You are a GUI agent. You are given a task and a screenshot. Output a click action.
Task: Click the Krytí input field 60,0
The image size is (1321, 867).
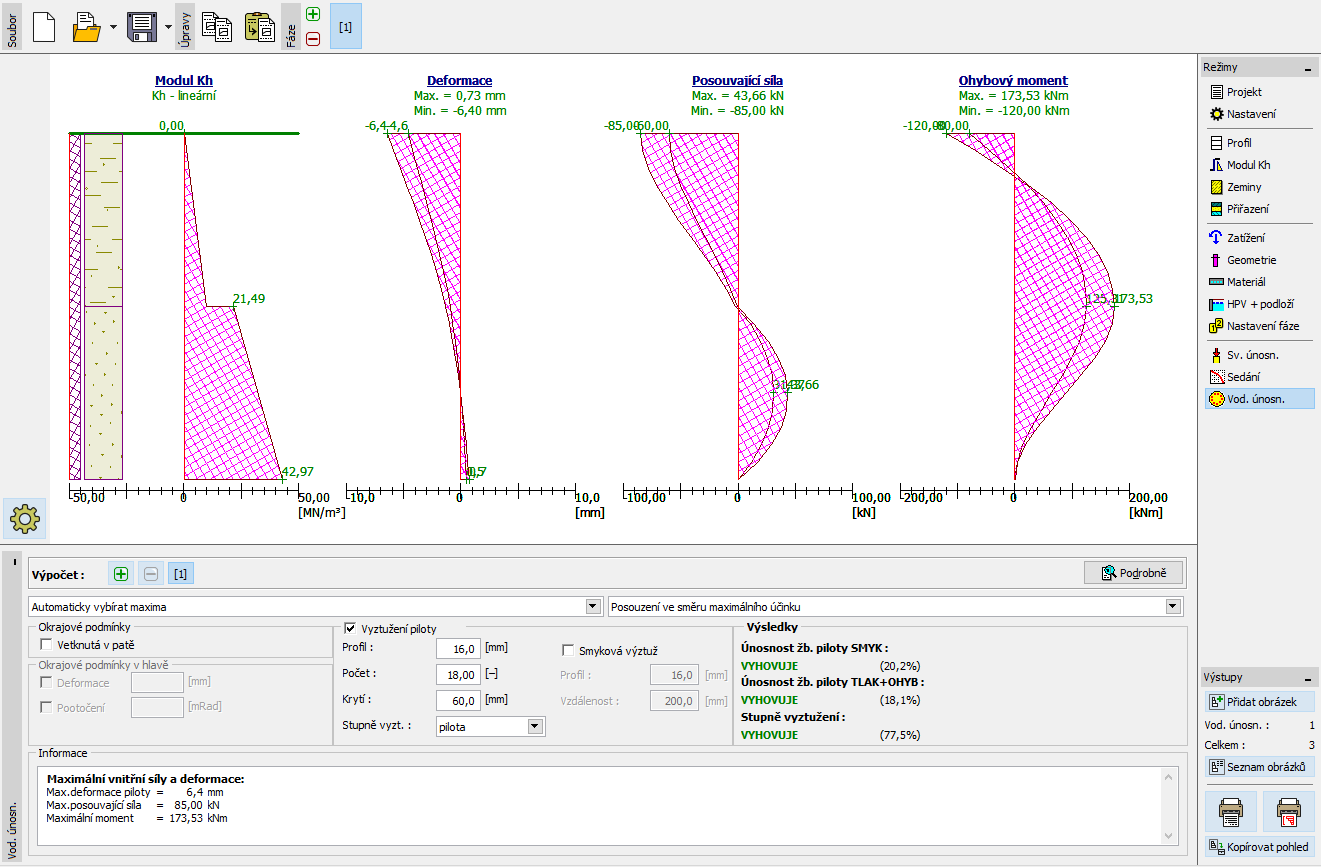(x=459, y=701)
